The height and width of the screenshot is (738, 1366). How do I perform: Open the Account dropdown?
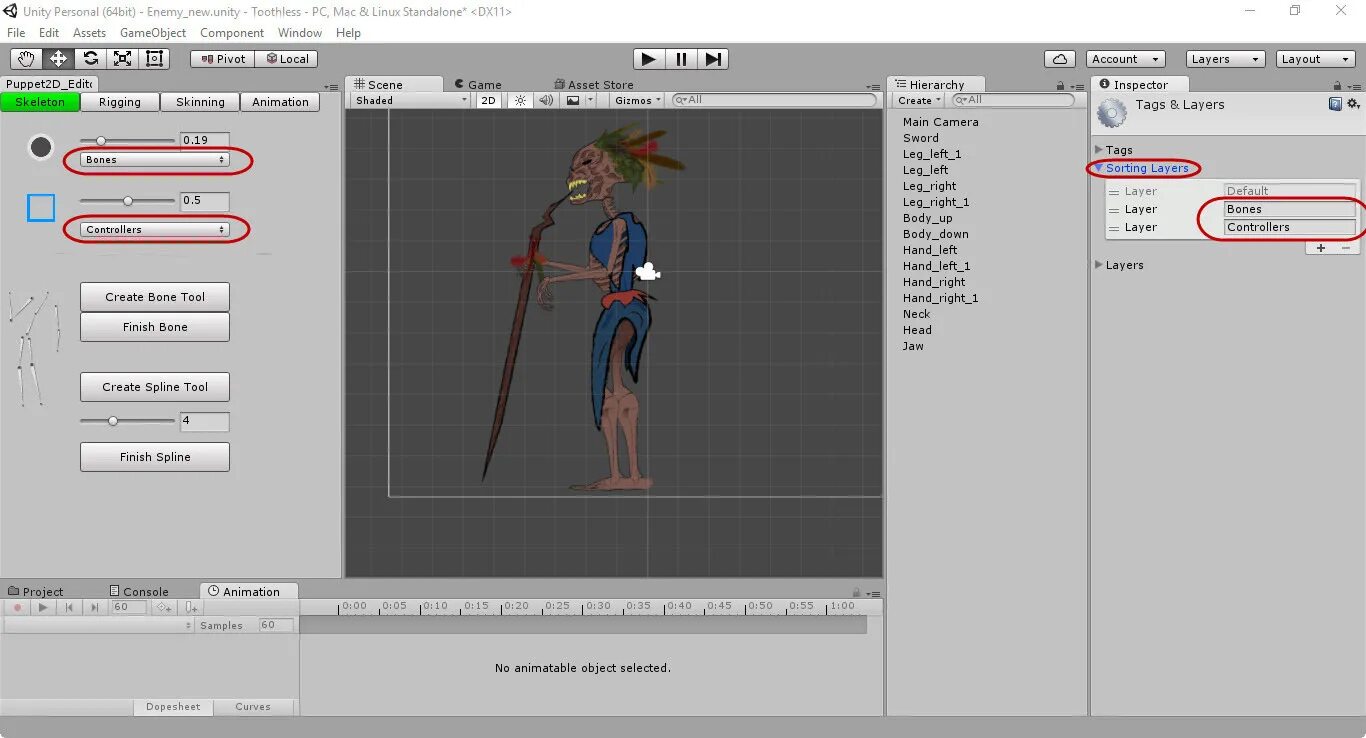1125,59
